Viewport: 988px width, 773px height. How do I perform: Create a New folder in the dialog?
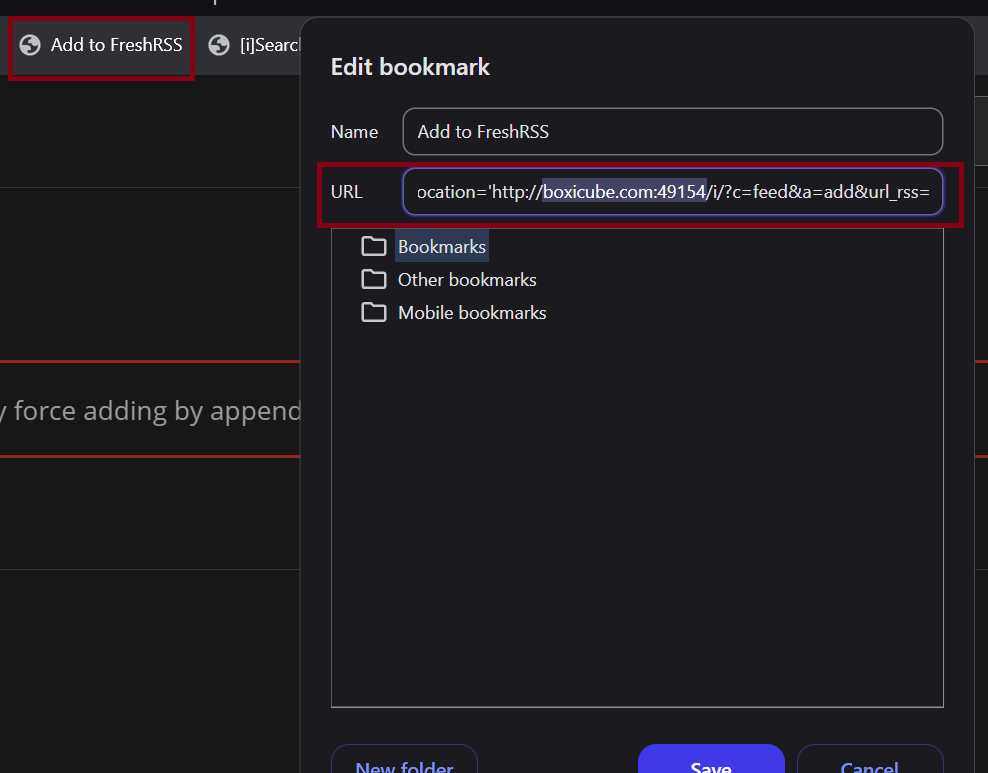coord(404,759)
